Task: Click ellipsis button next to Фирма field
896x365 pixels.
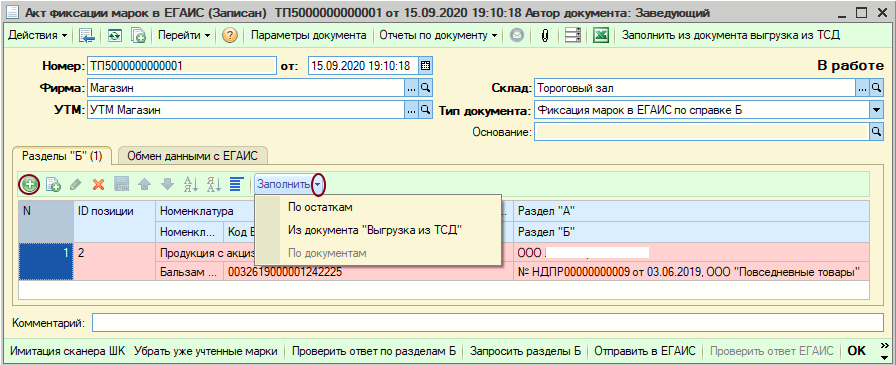Action: [411, 88]
